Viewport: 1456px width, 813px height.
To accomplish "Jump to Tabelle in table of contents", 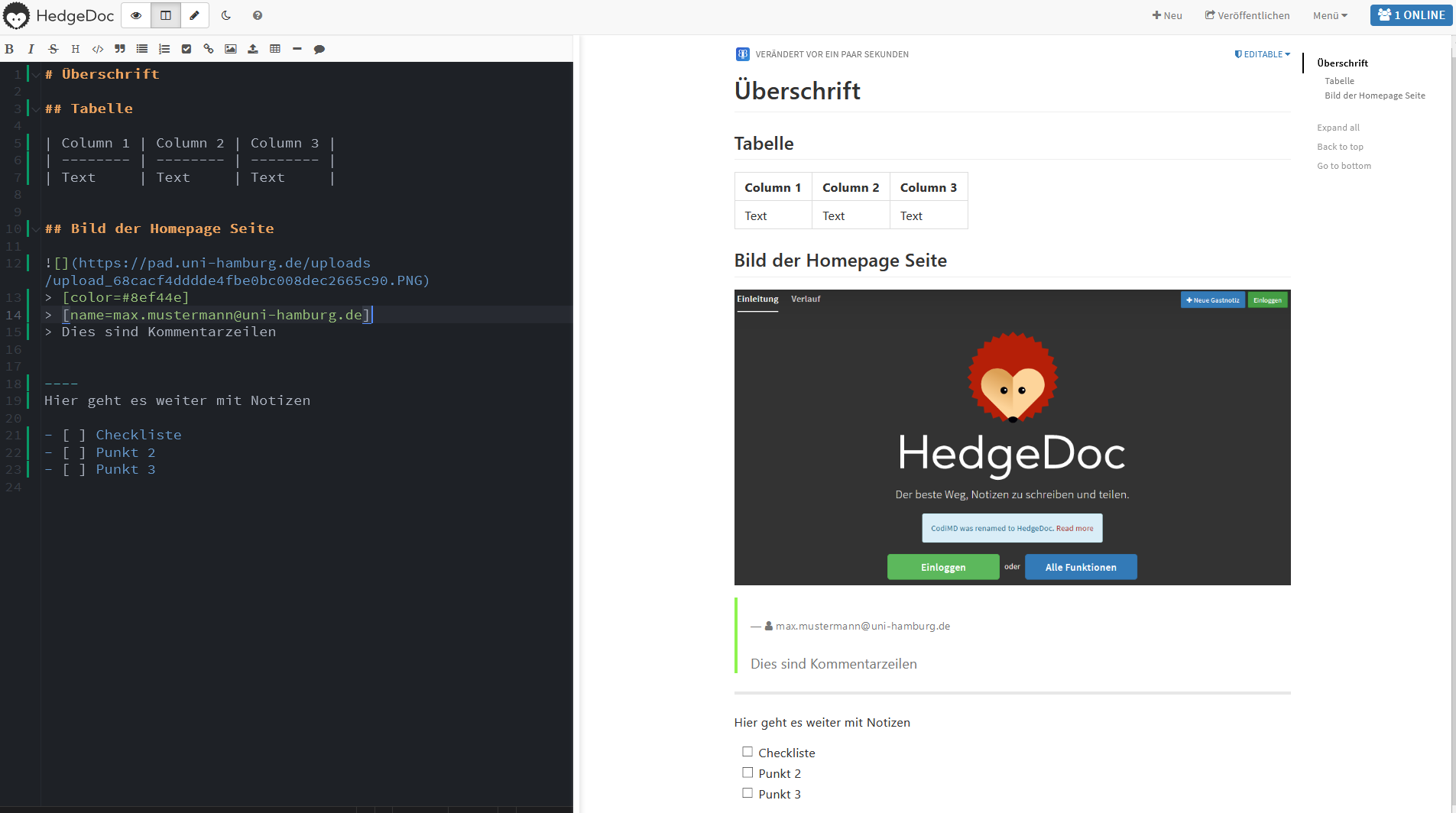I will tap(1340, 81).
